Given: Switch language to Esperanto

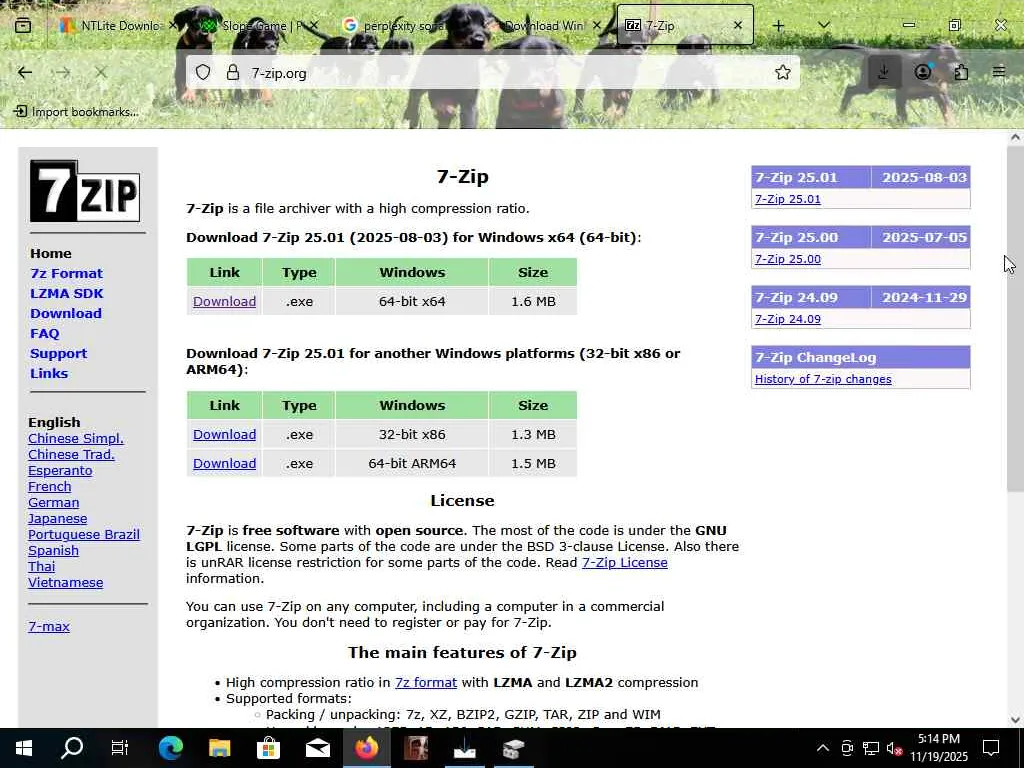Looking at the screenshot, I should pyautogui.click(x=60, y=471).
